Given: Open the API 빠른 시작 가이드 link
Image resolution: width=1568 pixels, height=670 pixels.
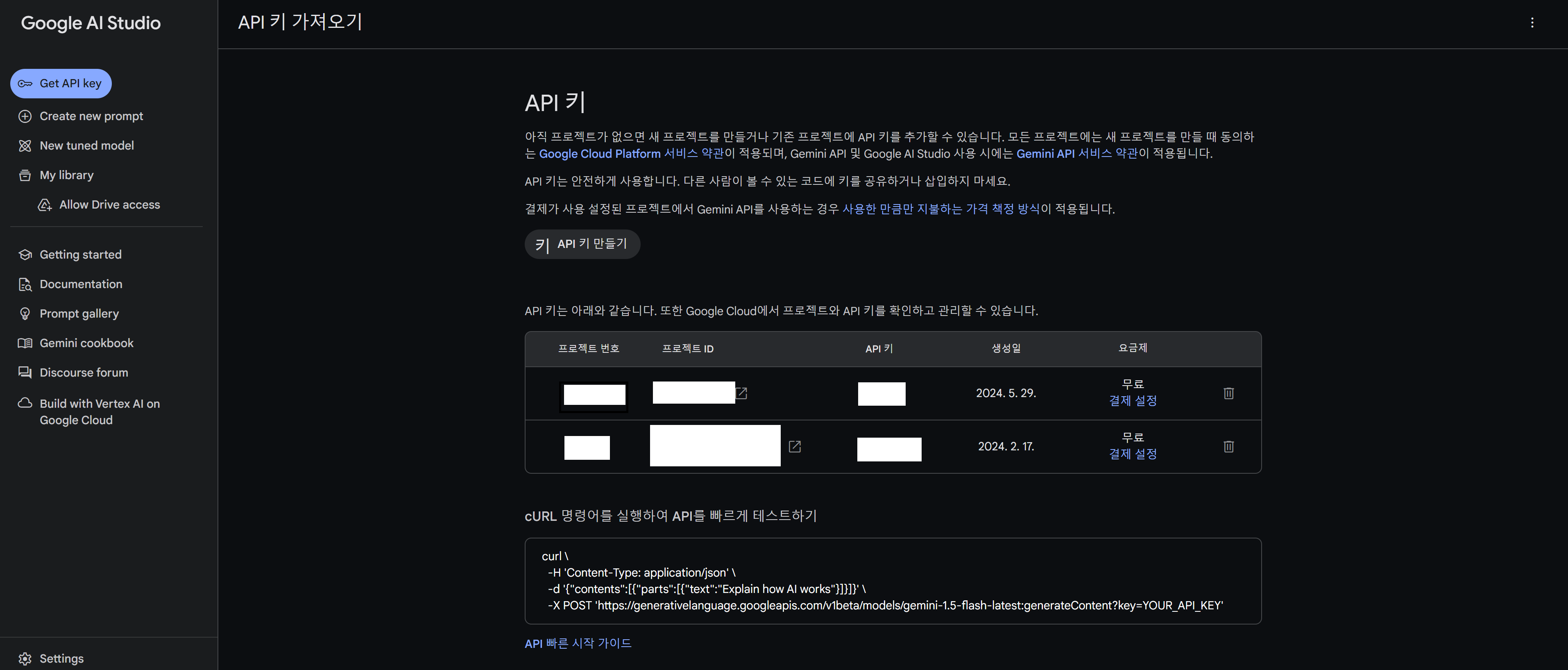Looking at the screenshot, I should (x=578, y=643).
